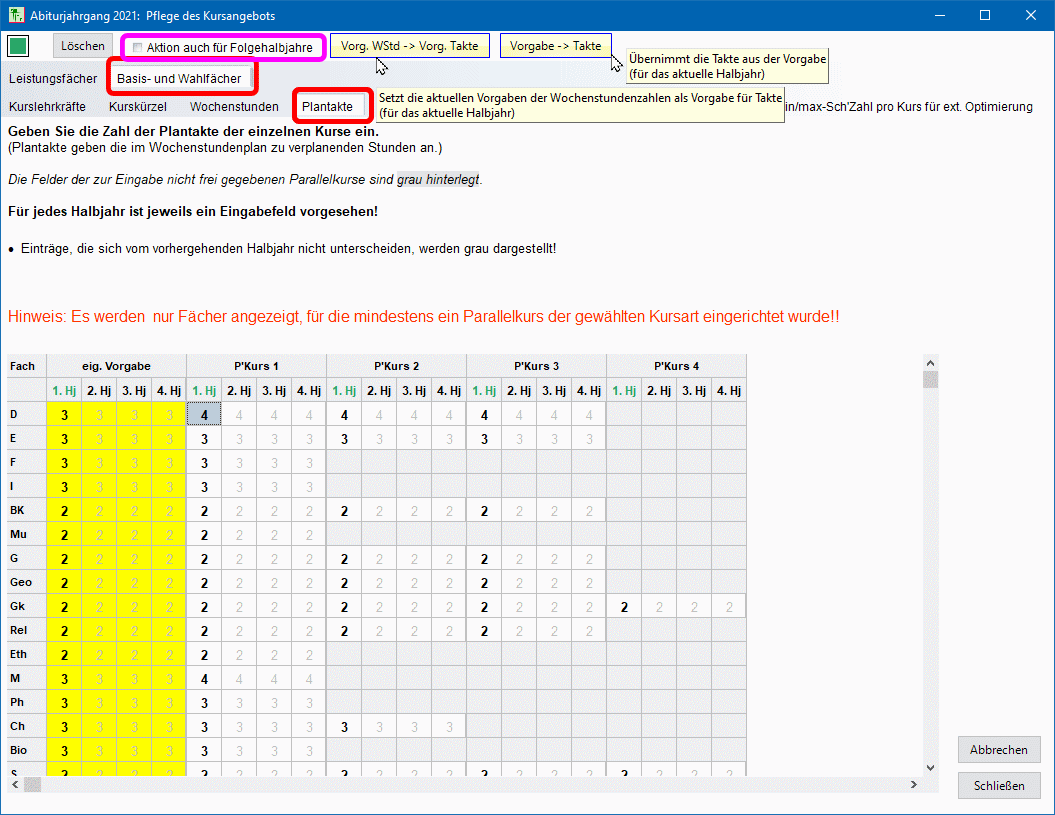Switch to Leistungsfächer tab
The width and height of the screenshot is (1055, 815).
point(53,78)
